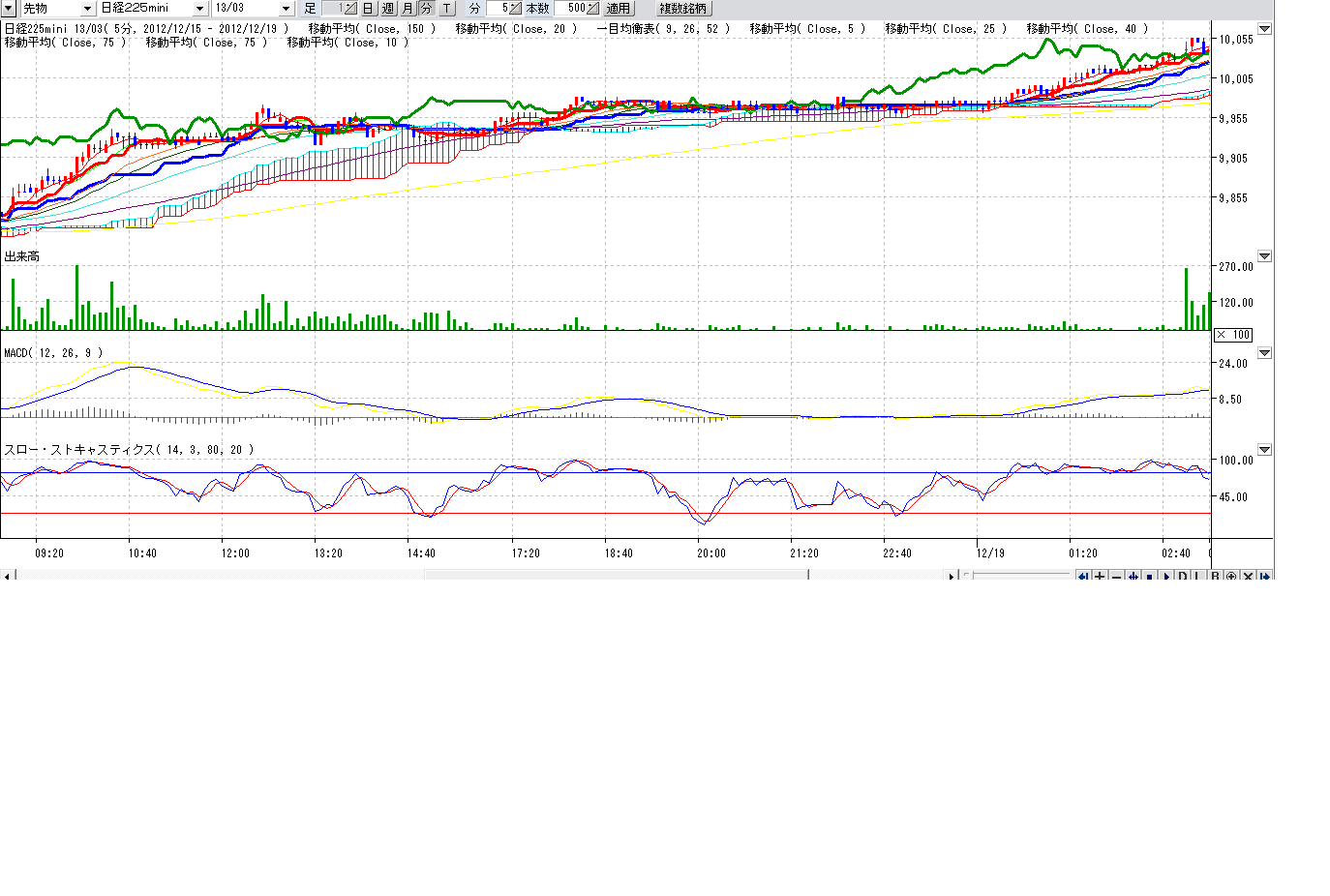Open the MACD panel menu arrow
This screenshot has height=896, width=1330.
[1264, 353]
